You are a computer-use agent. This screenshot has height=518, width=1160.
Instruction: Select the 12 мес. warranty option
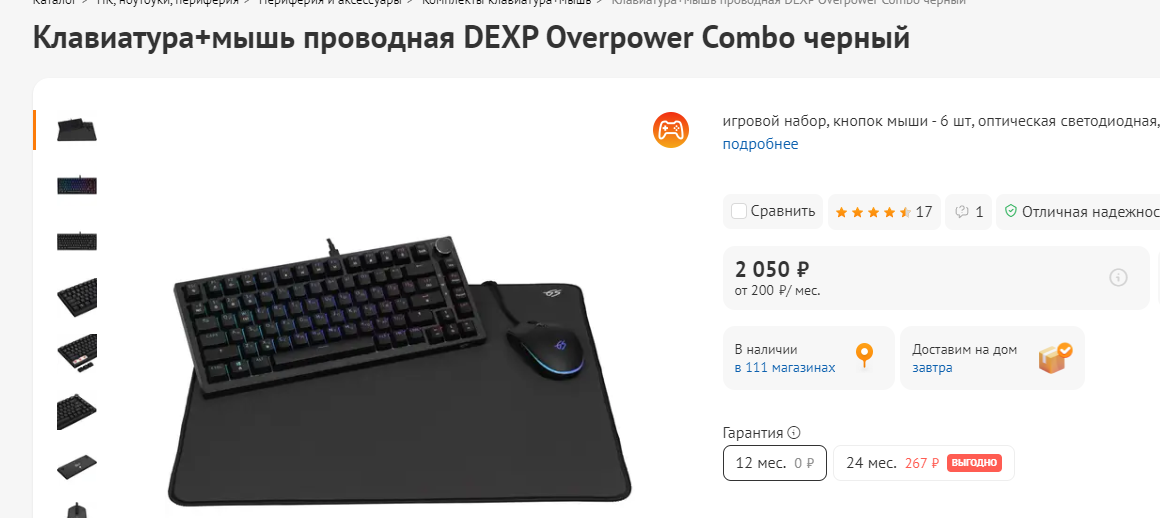pyautogui.click(x=775, y=463)
